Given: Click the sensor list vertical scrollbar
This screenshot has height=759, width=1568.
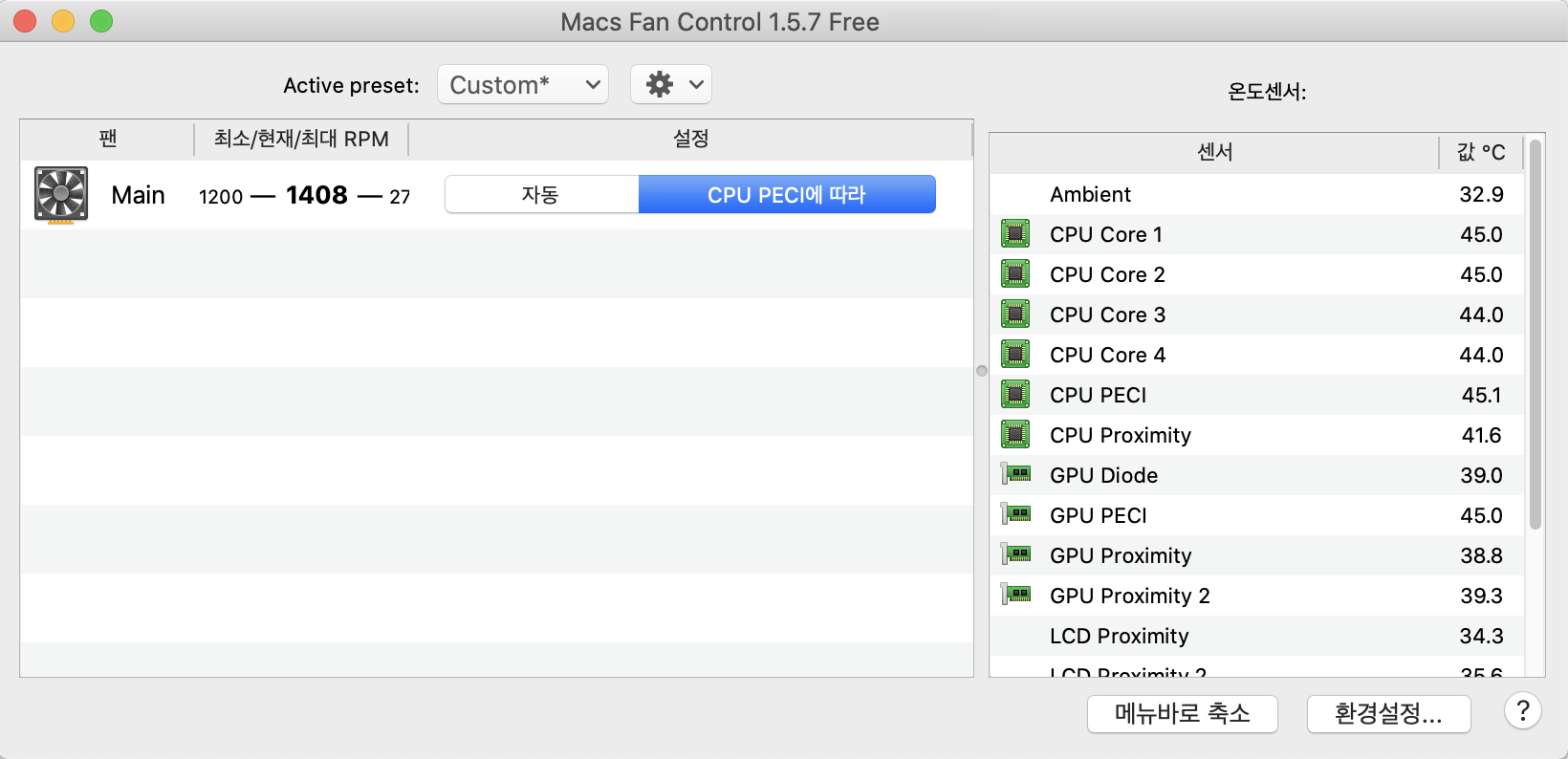Looking at the screenshot, I should point(1535,335).
